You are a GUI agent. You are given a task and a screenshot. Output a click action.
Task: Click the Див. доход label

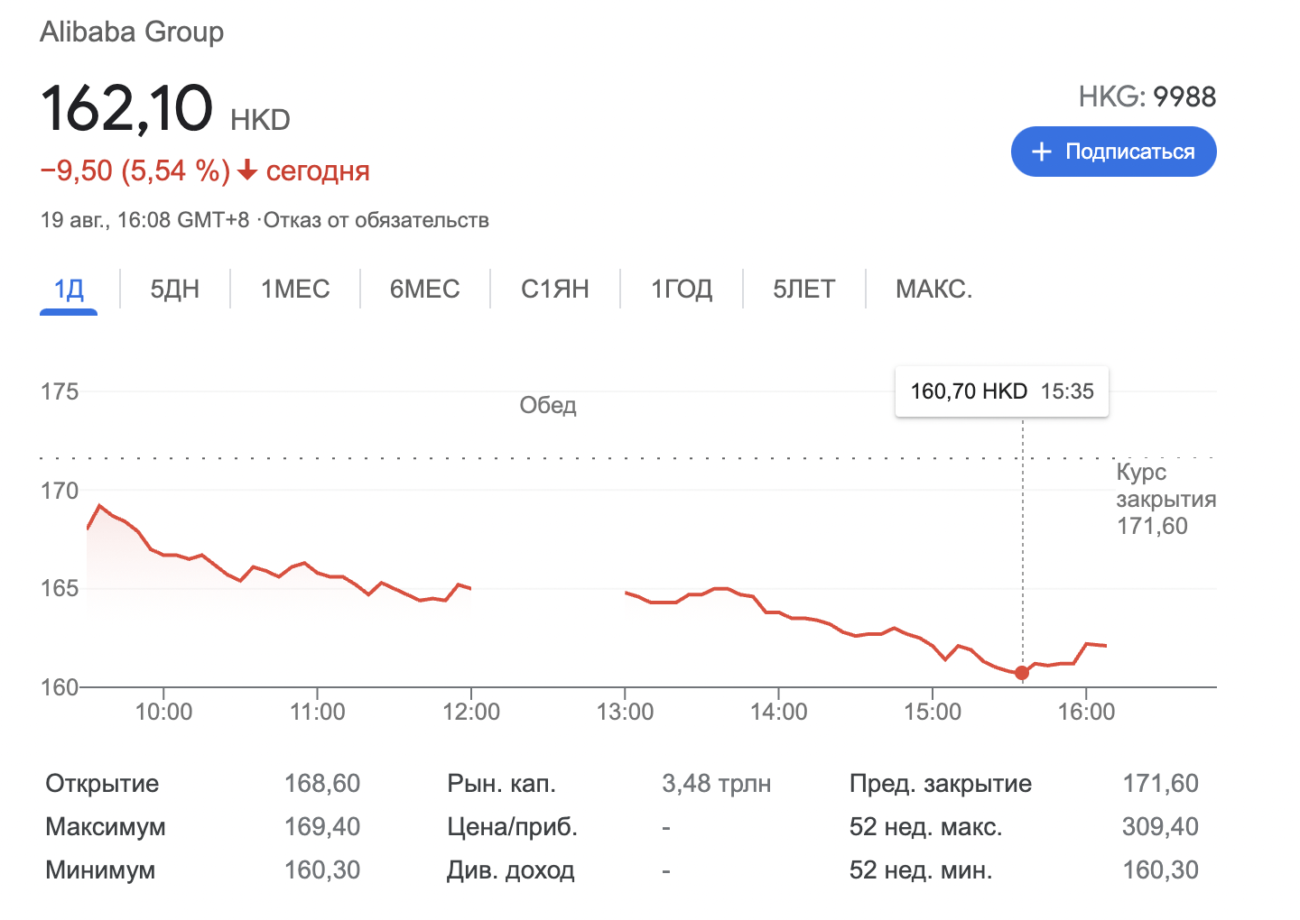click(510, 871)
